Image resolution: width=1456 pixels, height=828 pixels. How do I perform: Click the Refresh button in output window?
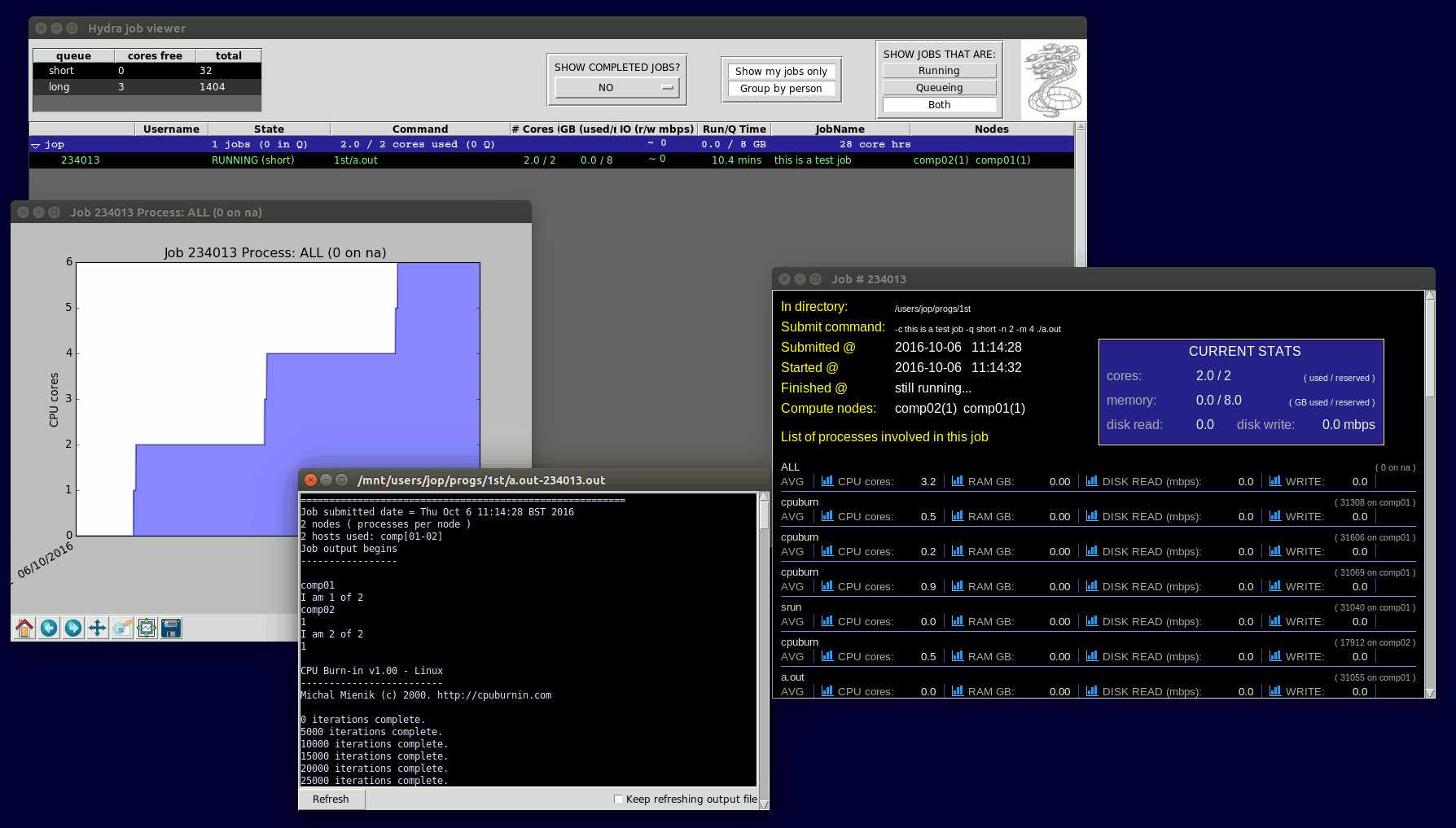331,800
